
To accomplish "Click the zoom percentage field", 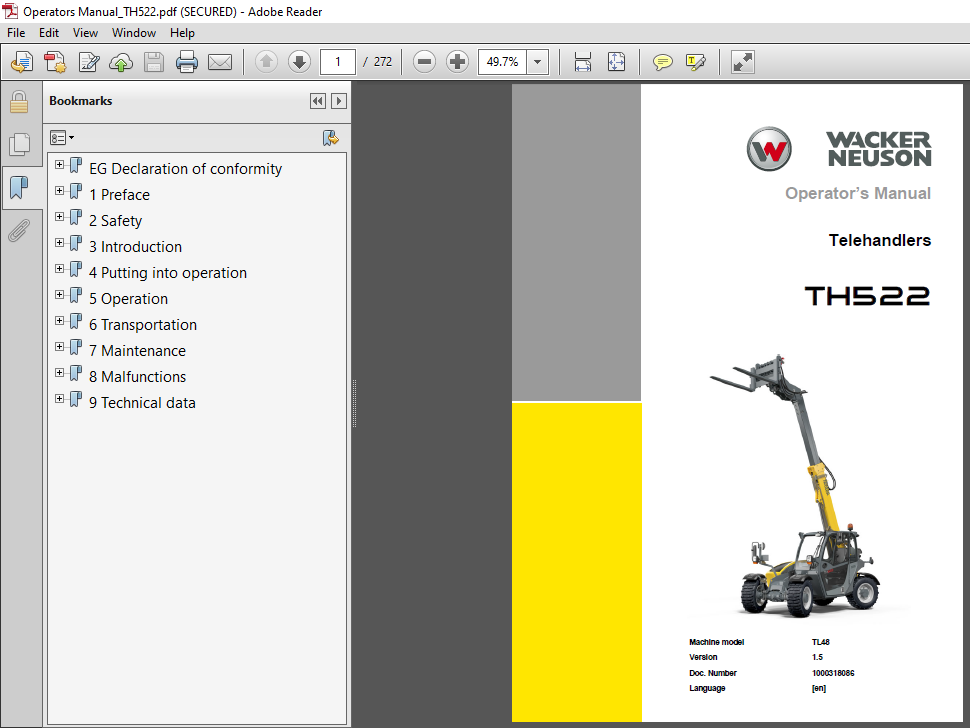I will pos(502,62).
